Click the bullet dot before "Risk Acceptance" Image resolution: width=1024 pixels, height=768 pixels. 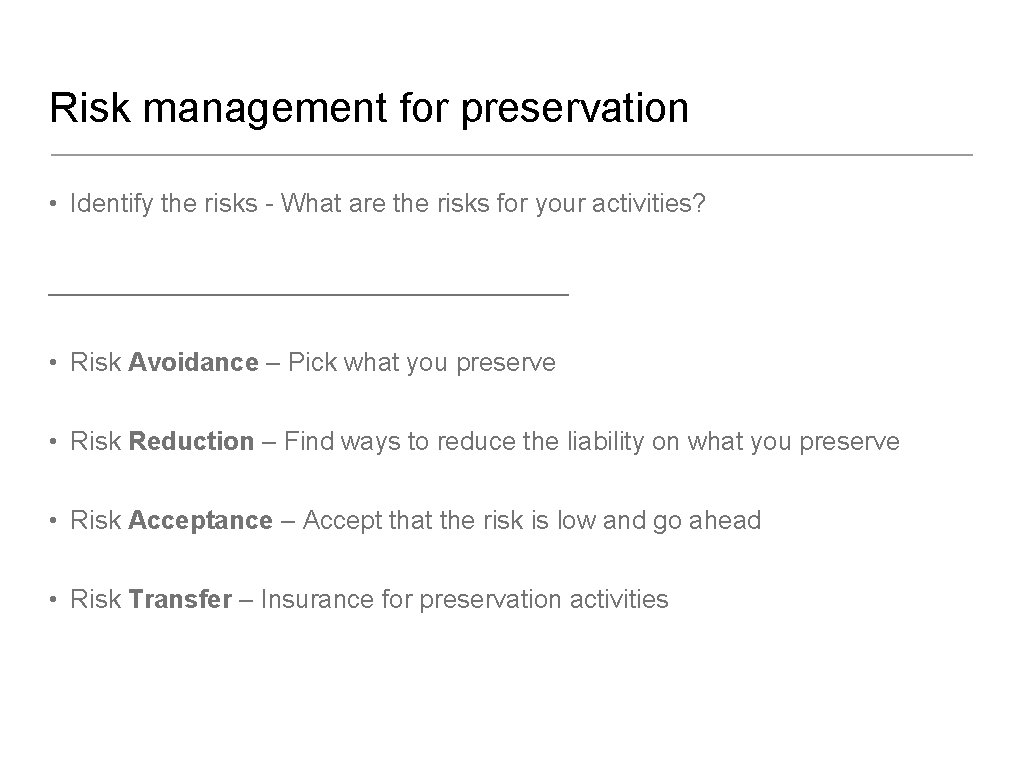click(56, 521)
